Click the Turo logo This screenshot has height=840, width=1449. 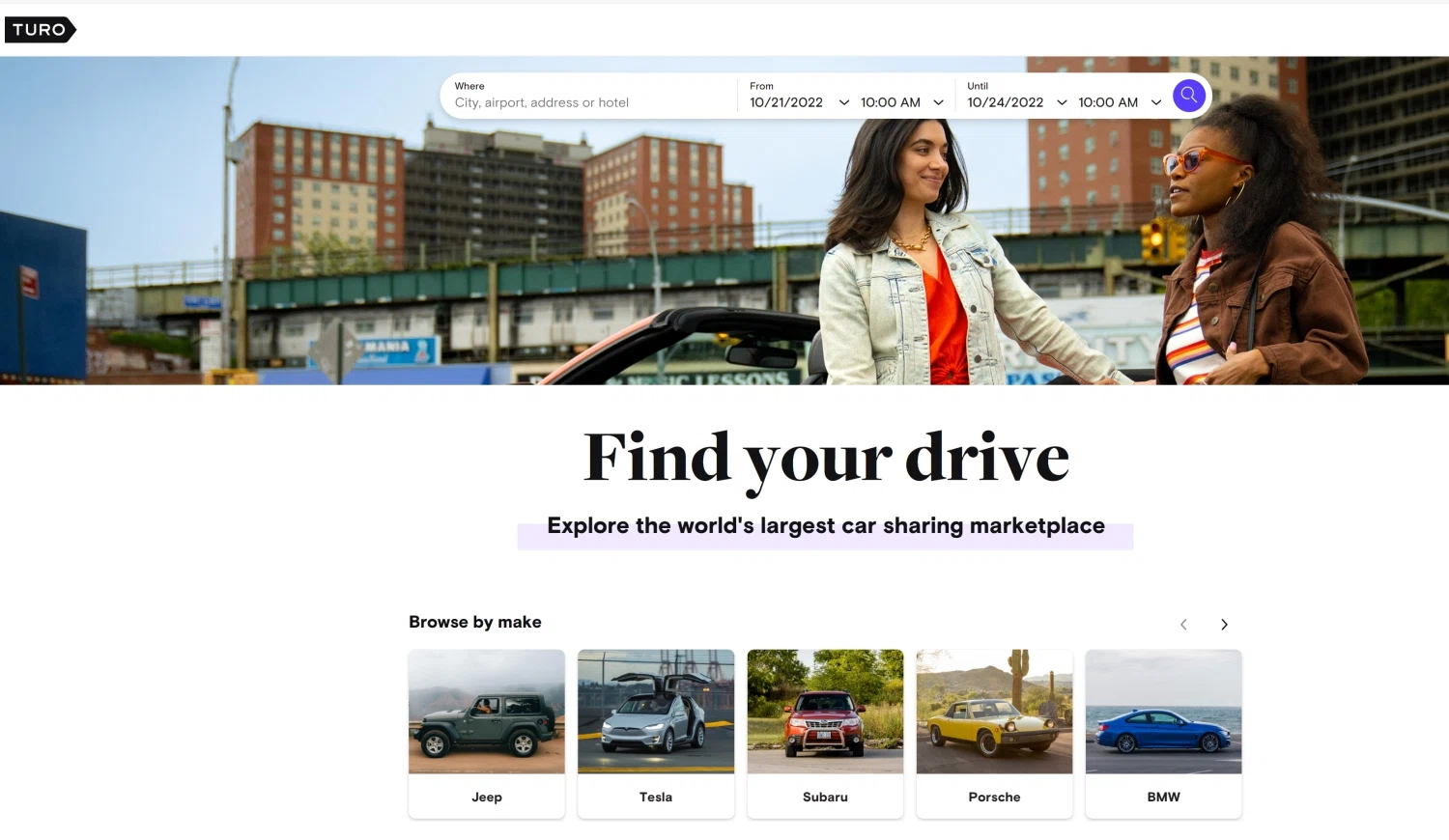pos(40,30)
